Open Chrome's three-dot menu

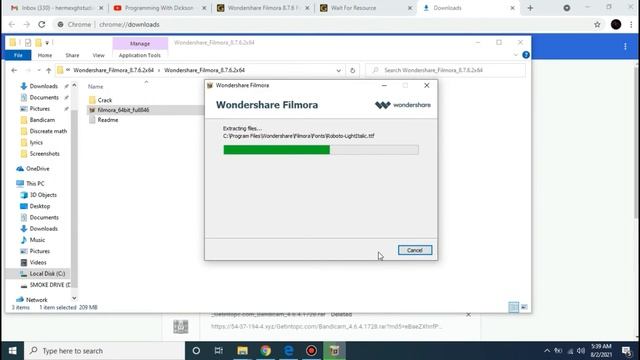[x=631, y=24]
